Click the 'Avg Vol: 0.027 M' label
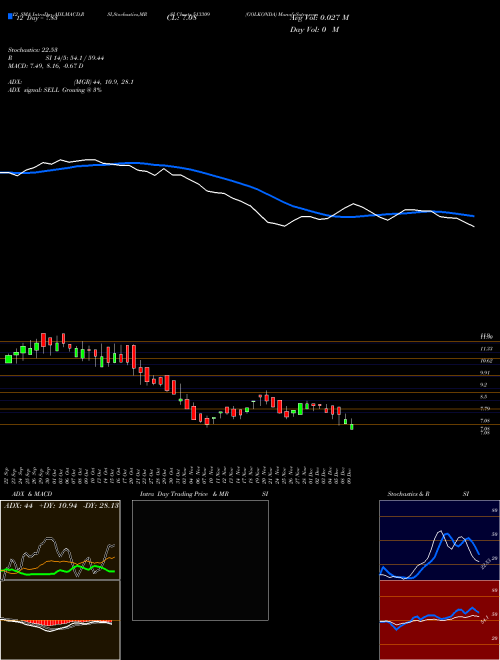The image size is (500, 660). [319, 17]
